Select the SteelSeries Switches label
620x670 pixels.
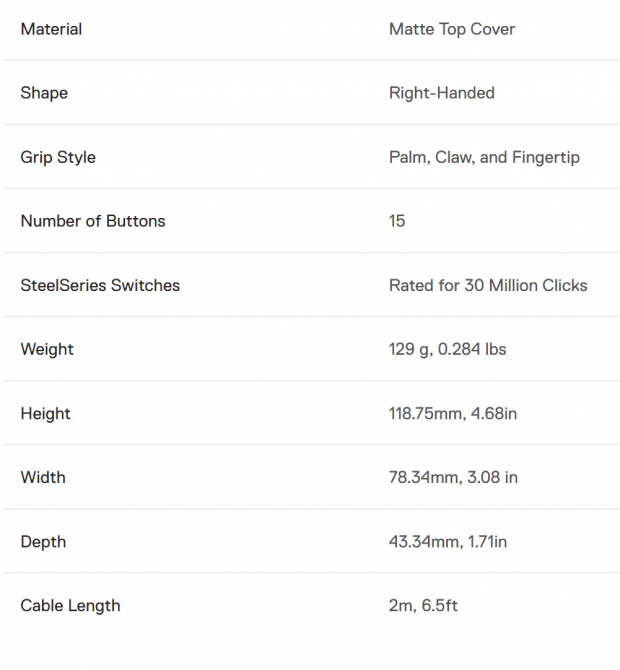[x=100, y=285]
